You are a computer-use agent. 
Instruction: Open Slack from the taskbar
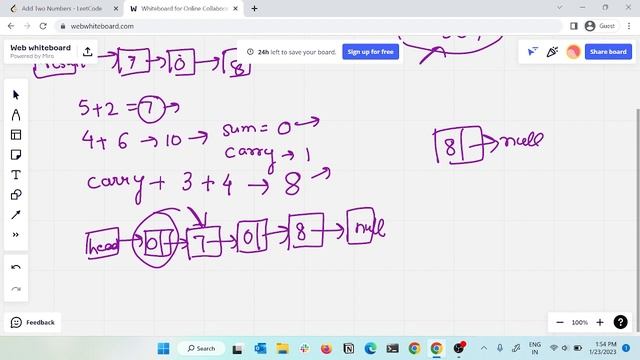click(x=304, y=348)
